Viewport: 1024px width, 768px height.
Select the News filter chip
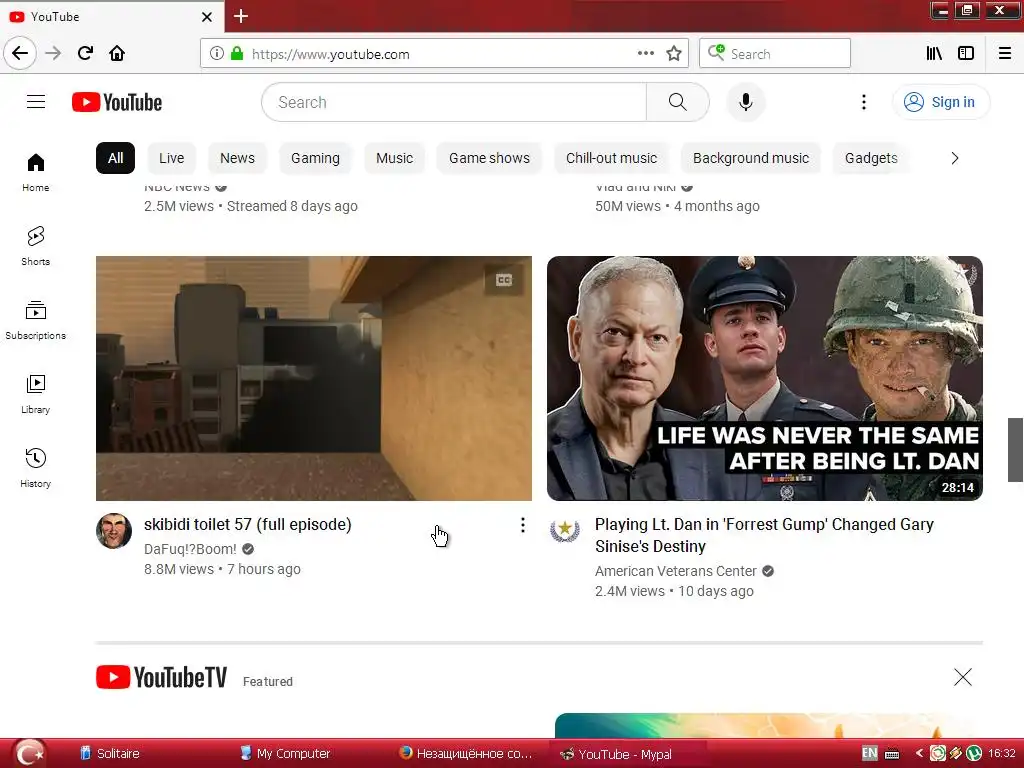click(237, 158)
